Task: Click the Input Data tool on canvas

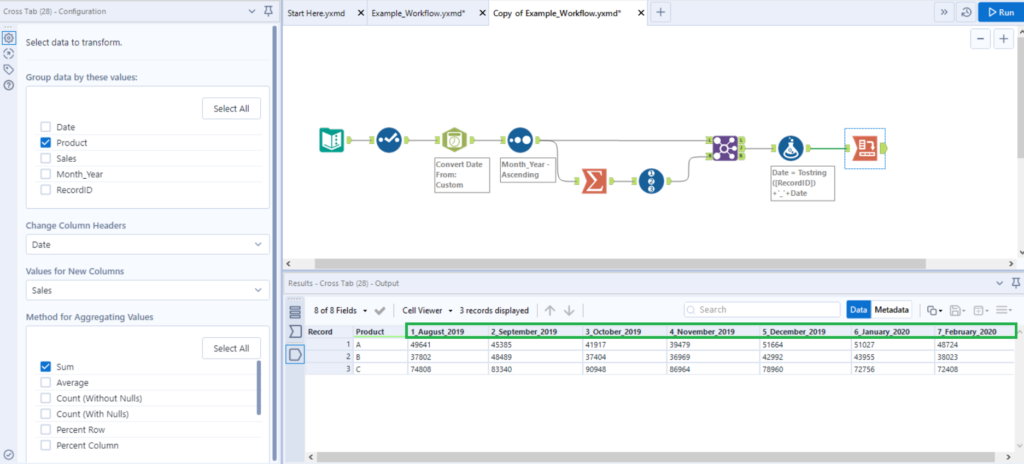Action: 332,141
